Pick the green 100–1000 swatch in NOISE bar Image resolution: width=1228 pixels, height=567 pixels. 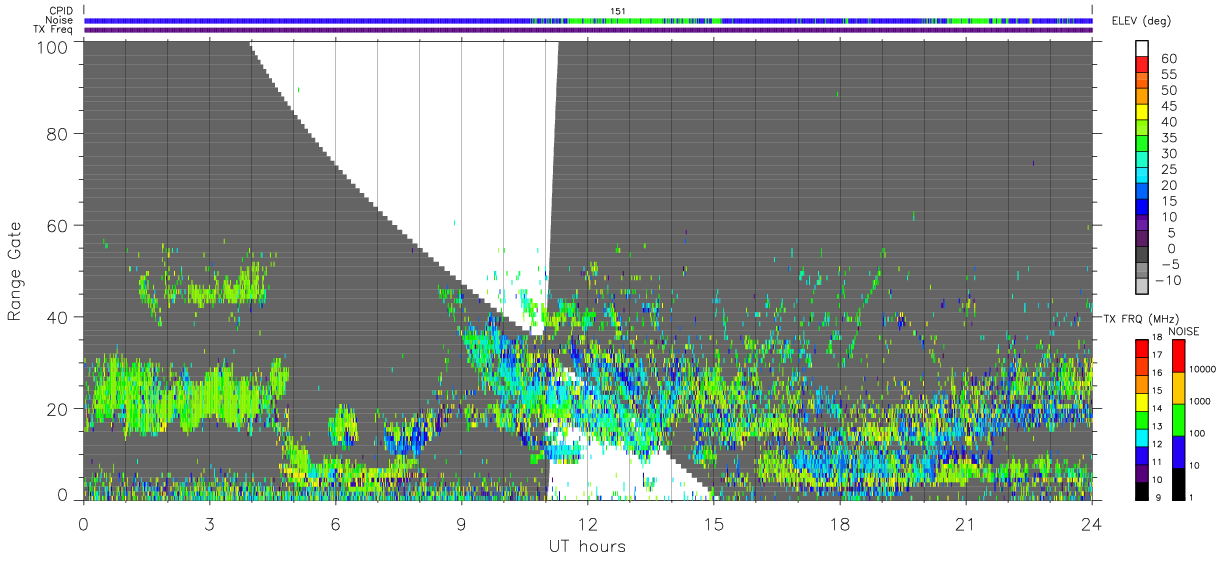[1177, 419]
